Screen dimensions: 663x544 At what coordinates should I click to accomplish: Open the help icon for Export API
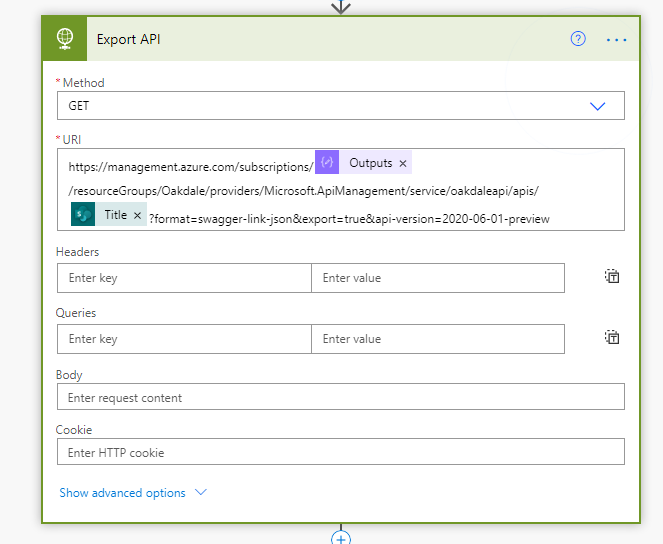click(x=578, y=39)
